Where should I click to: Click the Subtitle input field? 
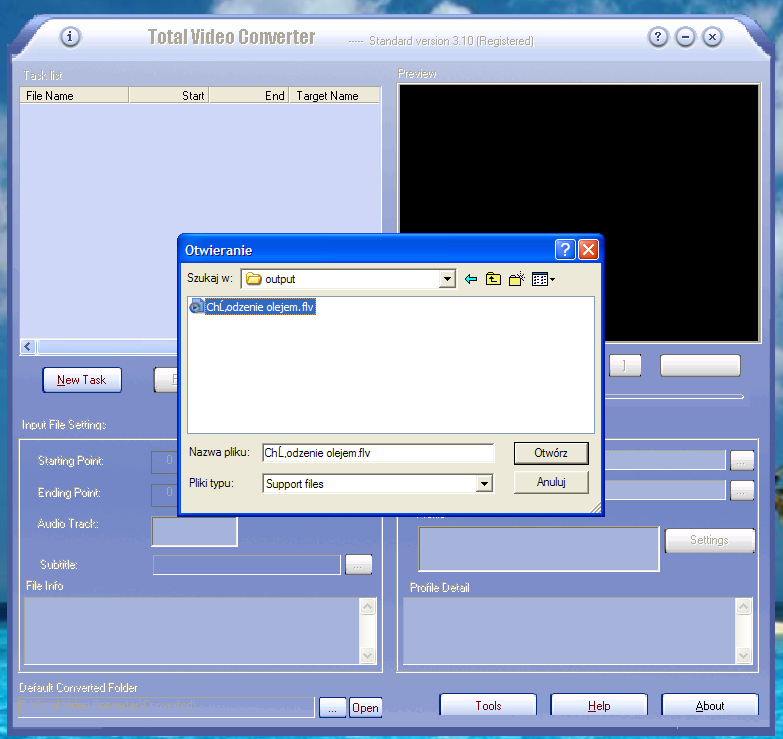pos(247,565)
